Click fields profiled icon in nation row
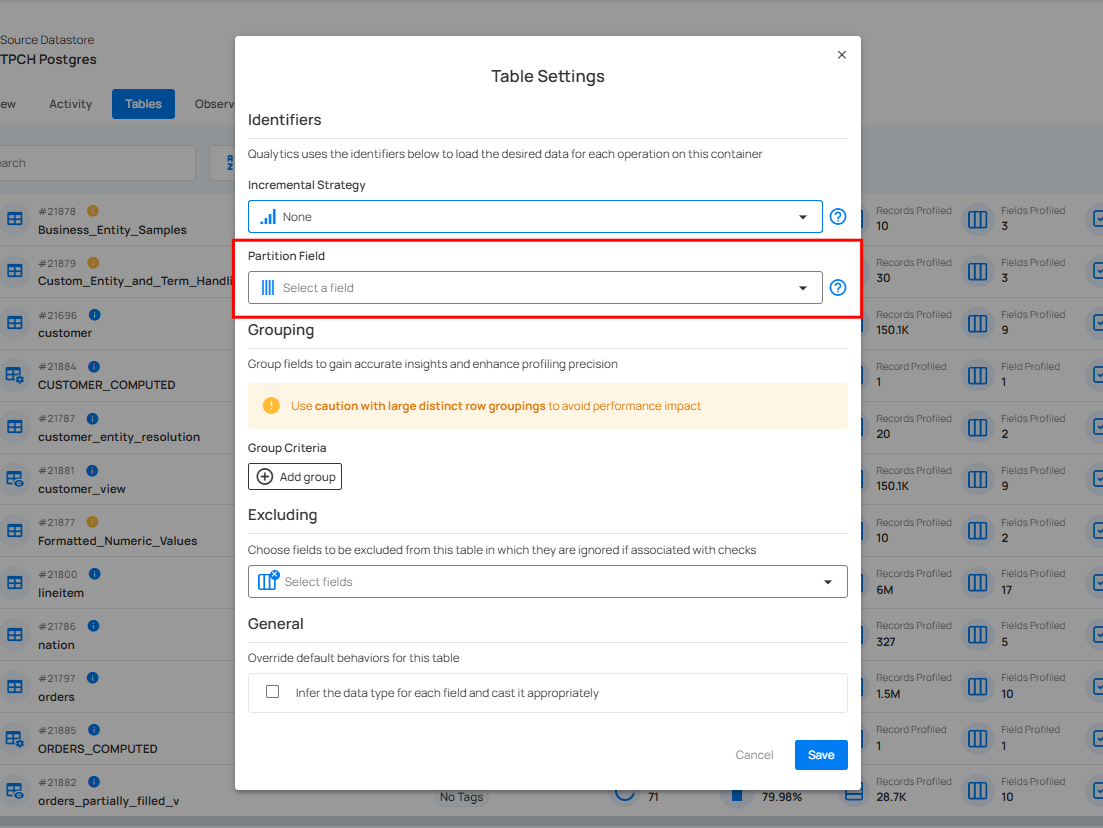The width and height of the screenshot is (1103, 828). point(977,635)
